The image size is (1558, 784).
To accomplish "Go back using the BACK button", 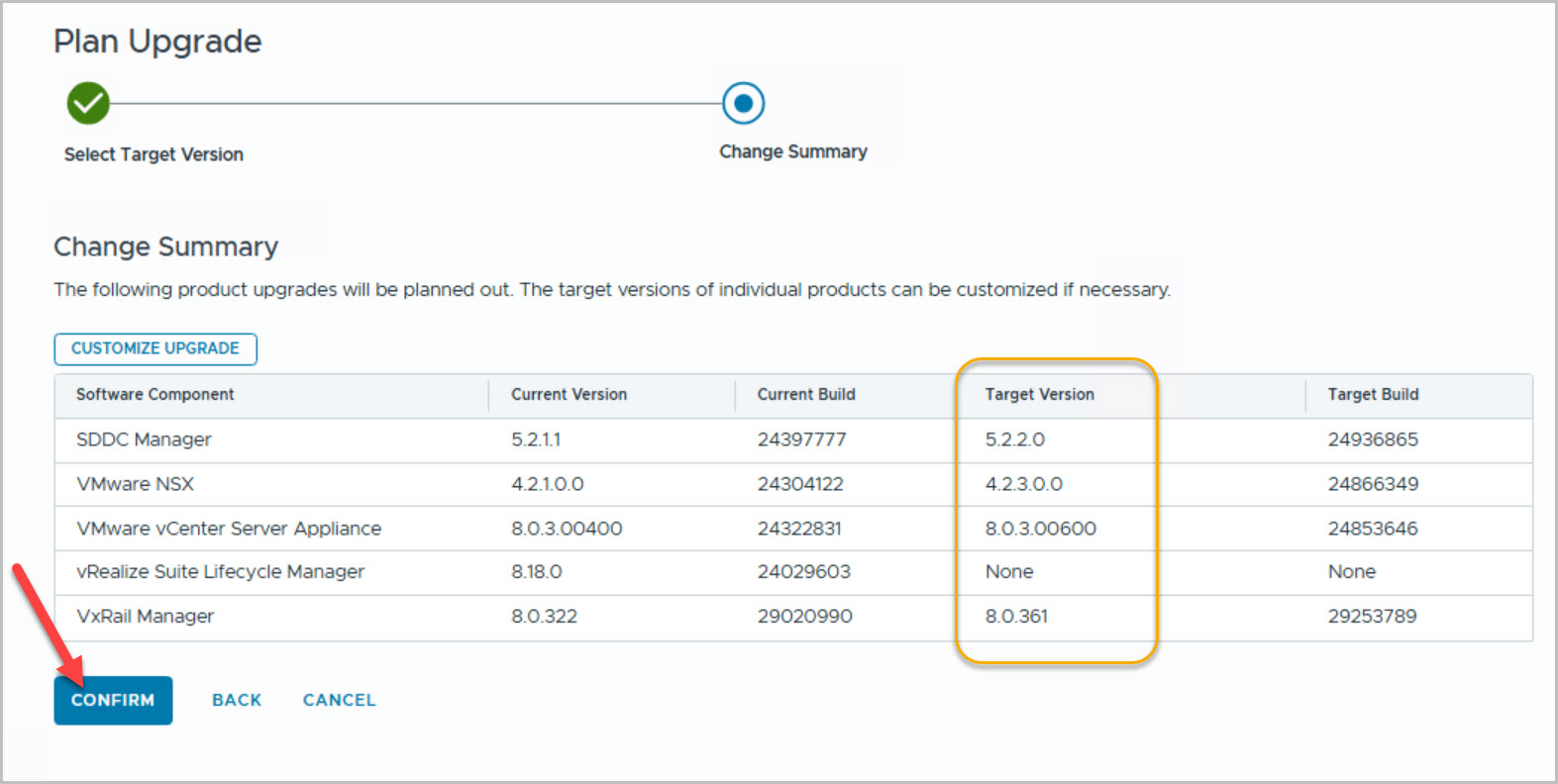I will click(x=237, y=700).
